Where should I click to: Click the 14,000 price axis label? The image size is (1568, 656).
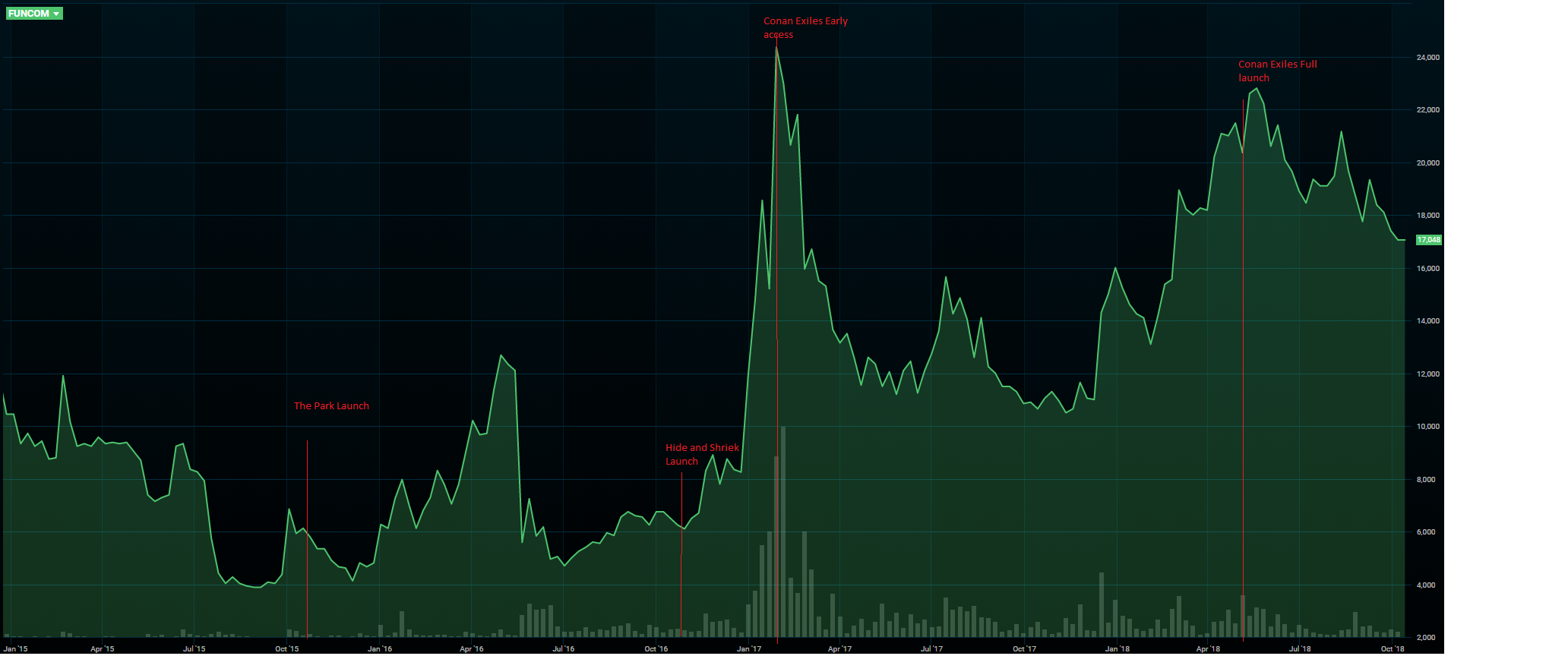(x=1428, y=321)
